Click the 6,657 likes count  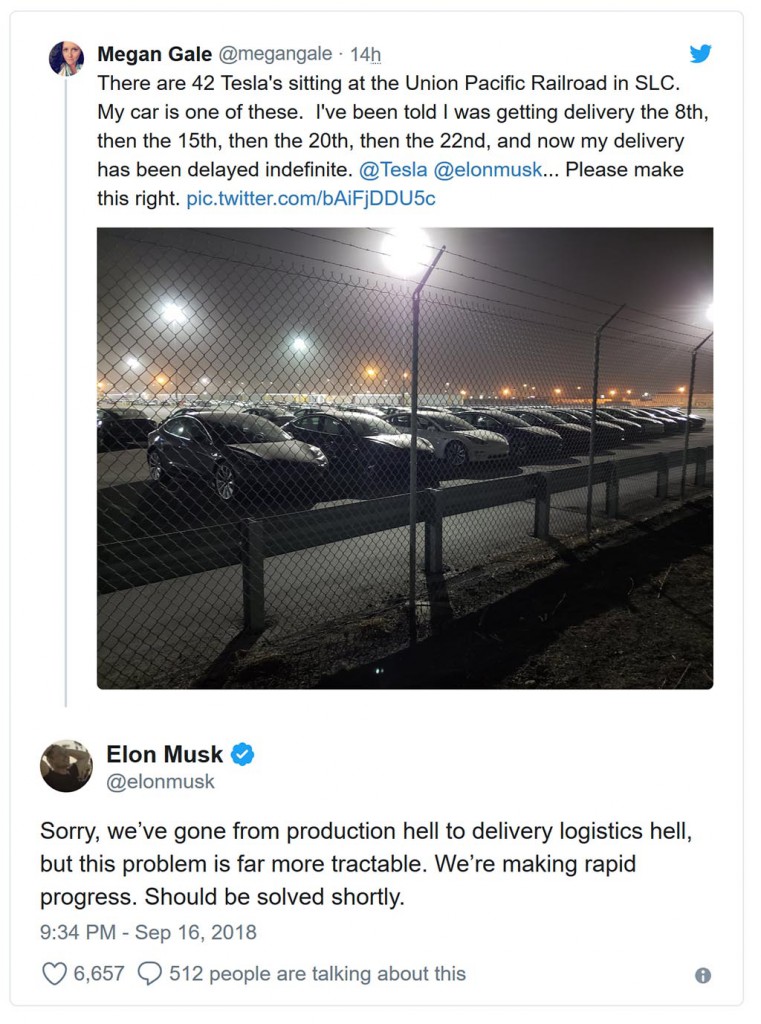(x=99, y=974)
